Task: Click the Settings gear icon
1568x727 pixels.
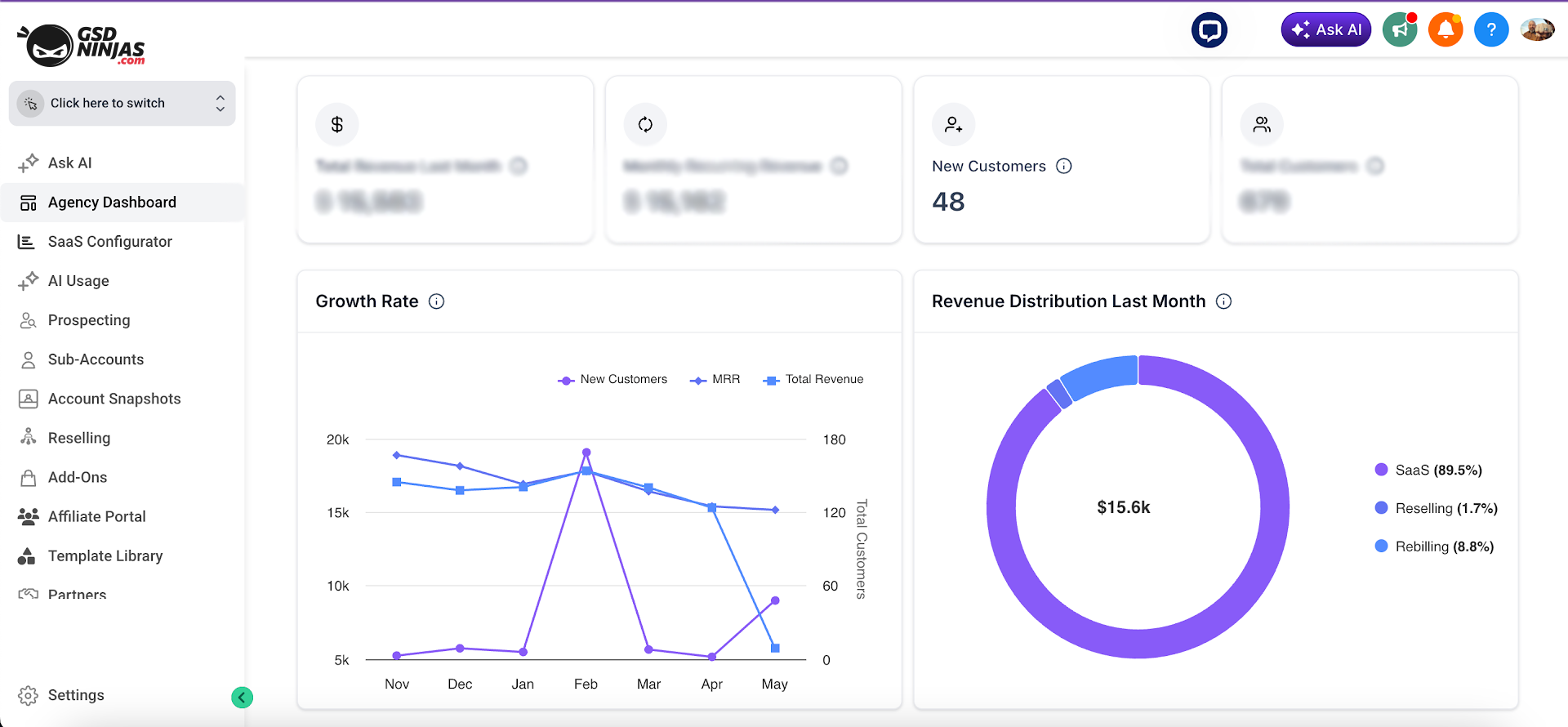Action: [28, 695]
